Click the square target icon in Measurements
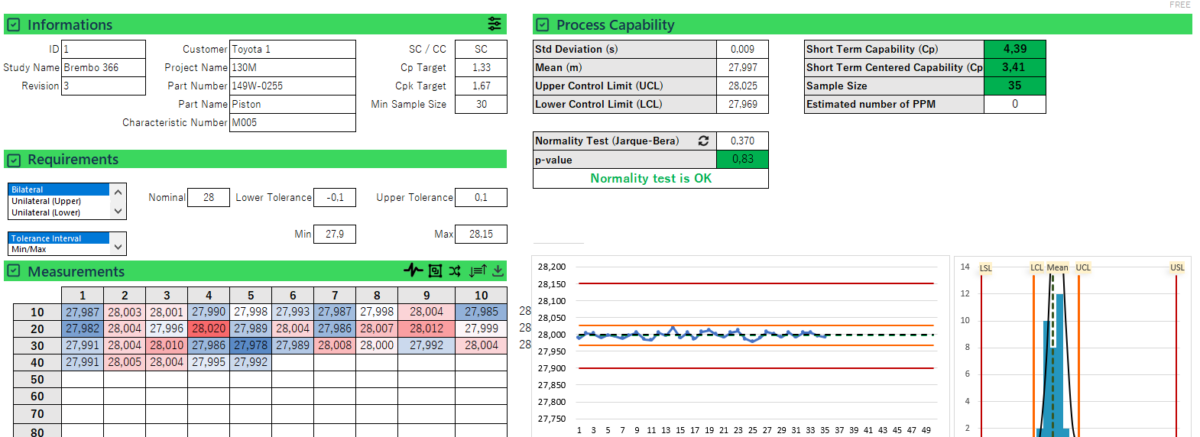The image size is (1200, 437). [435, 271]
